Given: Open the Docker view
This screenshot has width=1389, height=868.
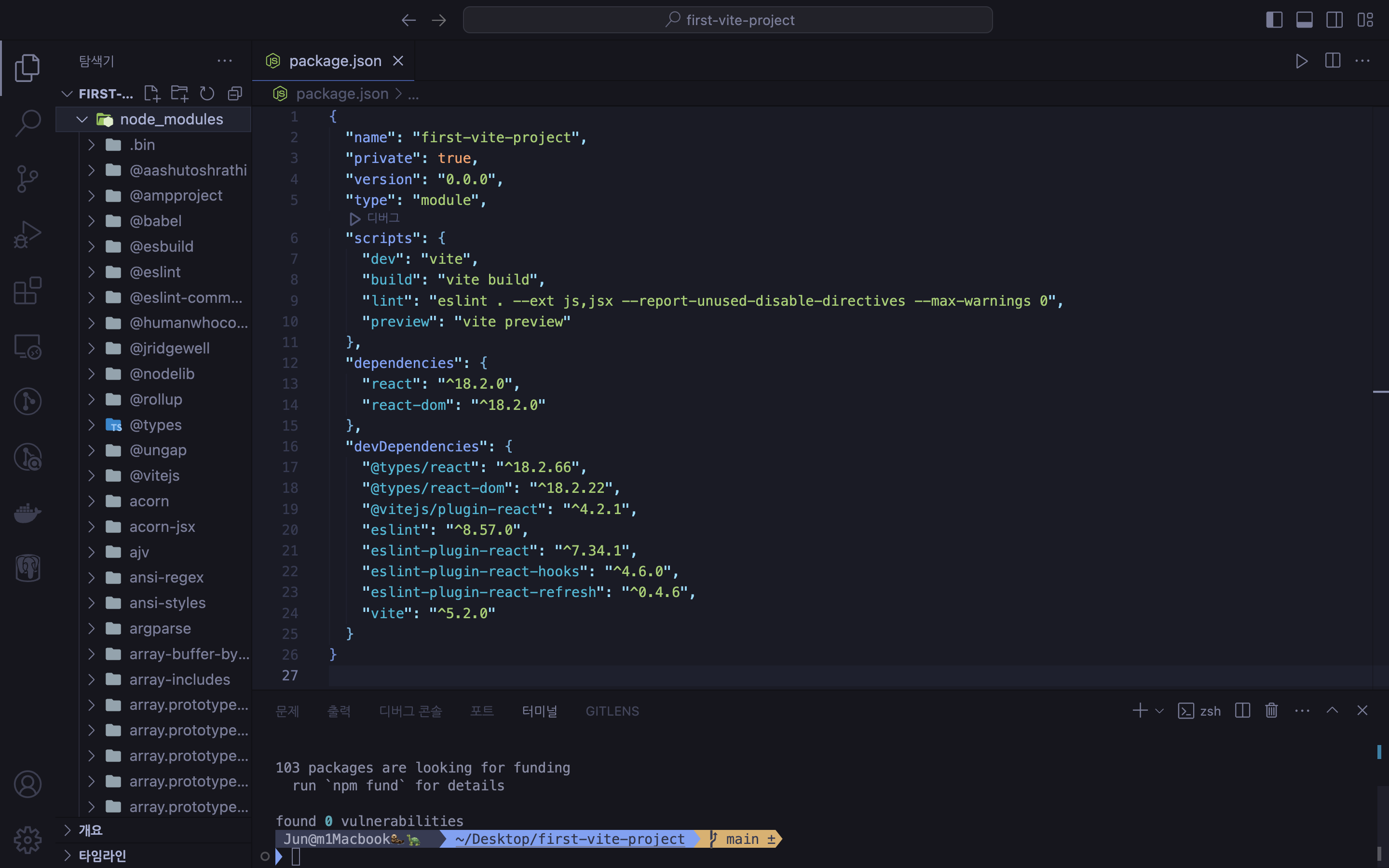Looking at the screenshot, I should coord(27,513).
